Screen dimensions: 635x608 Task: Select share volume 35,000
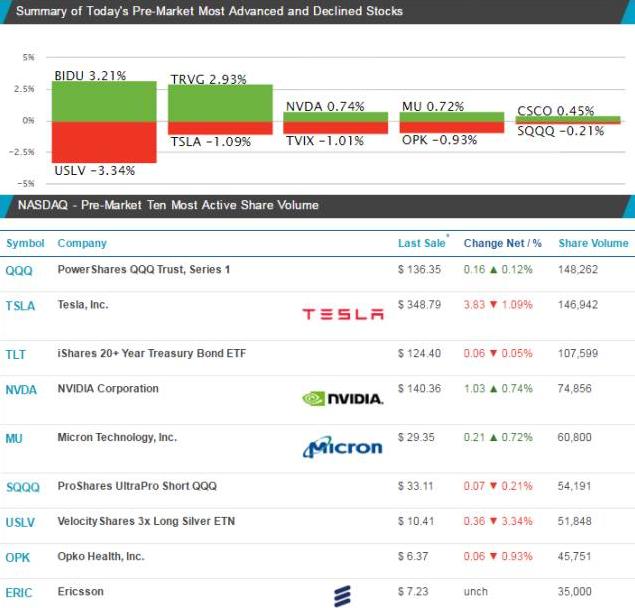(x=575, y=592)
